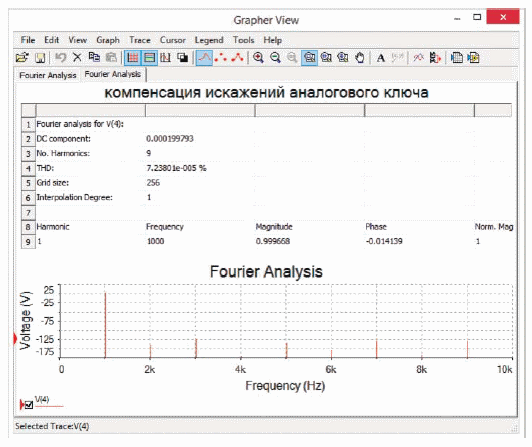This screenshot has height=447, width=532.
Task: Click the Undo arrow icon
Action: click(60, 57)
